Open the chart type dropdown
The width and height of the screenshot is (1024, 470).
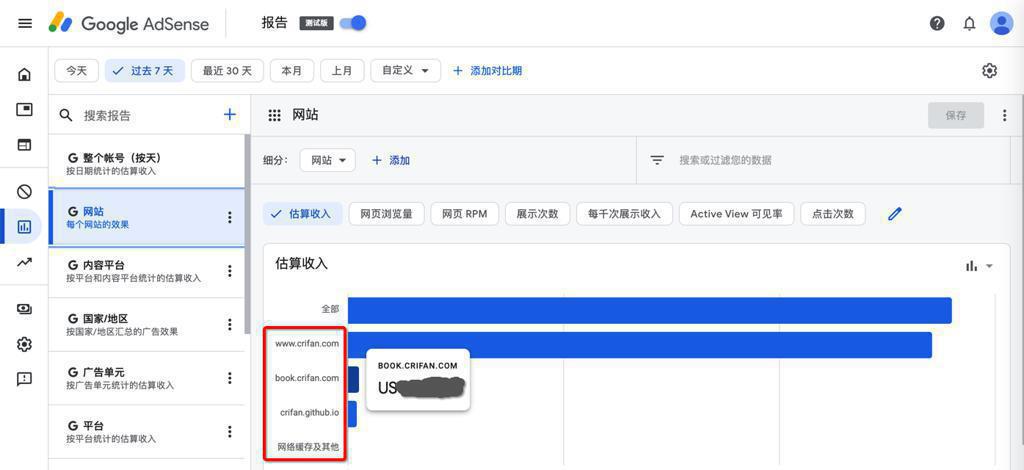(979, 266)
